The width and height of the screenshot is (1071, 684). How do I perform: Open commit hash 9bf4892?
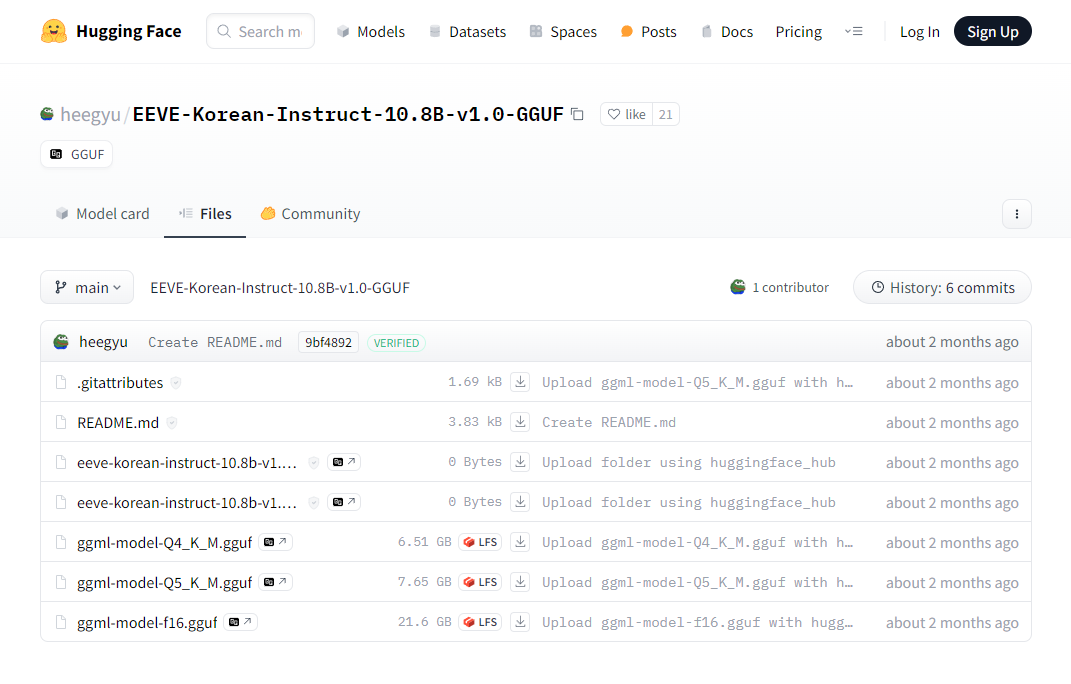tap(328, 342)
